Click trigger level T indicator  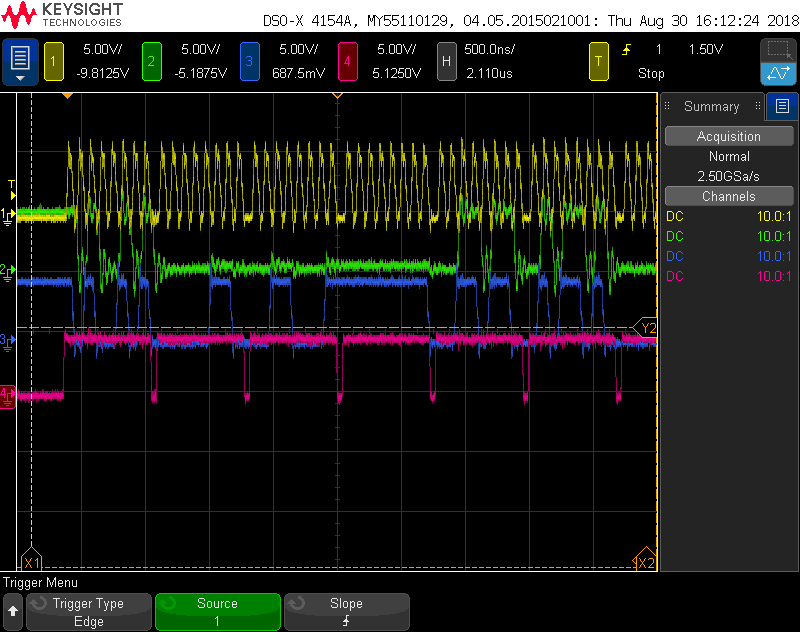(12, 189)
